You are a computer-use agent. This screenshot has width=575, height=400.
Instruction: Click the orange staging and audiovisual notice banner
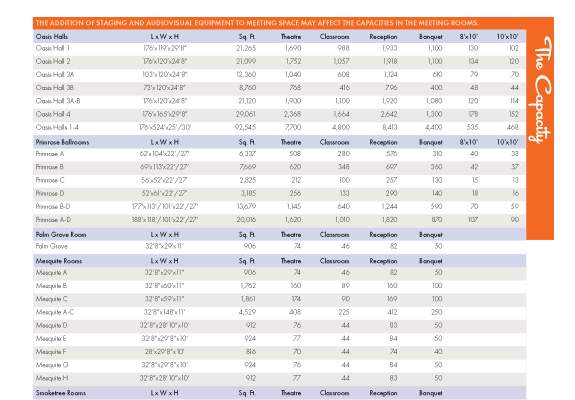click(x=279, y=23)
